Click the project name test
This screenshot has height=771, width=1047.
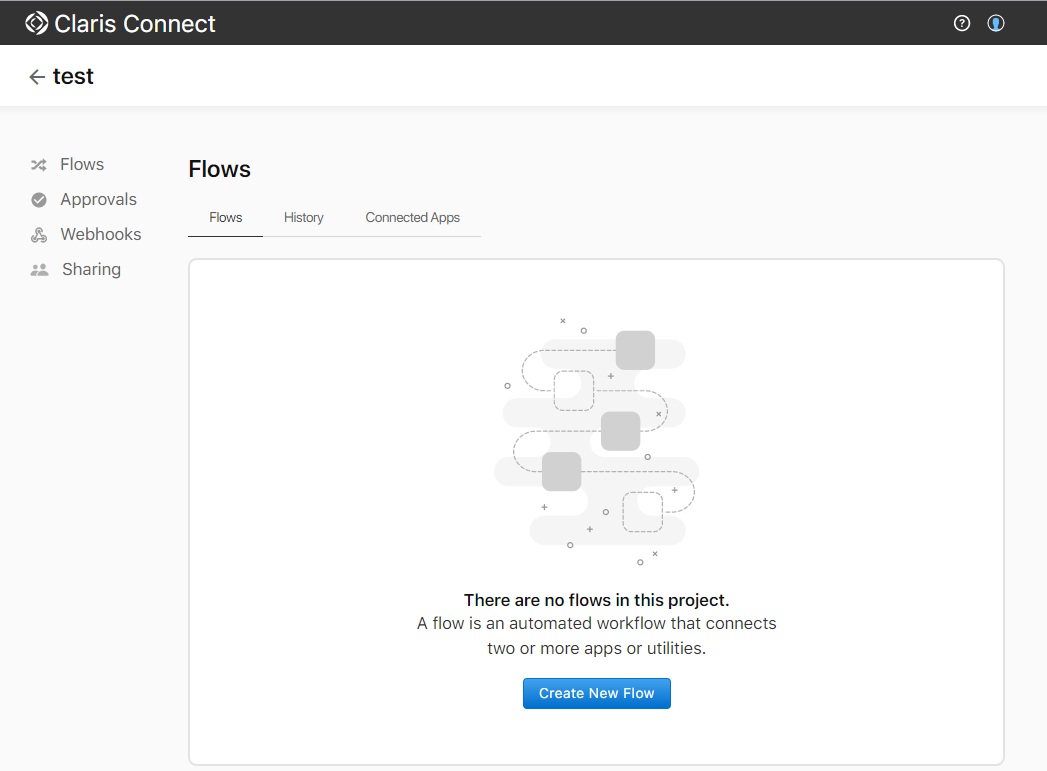pyautogui.click(x=73, y=77)
